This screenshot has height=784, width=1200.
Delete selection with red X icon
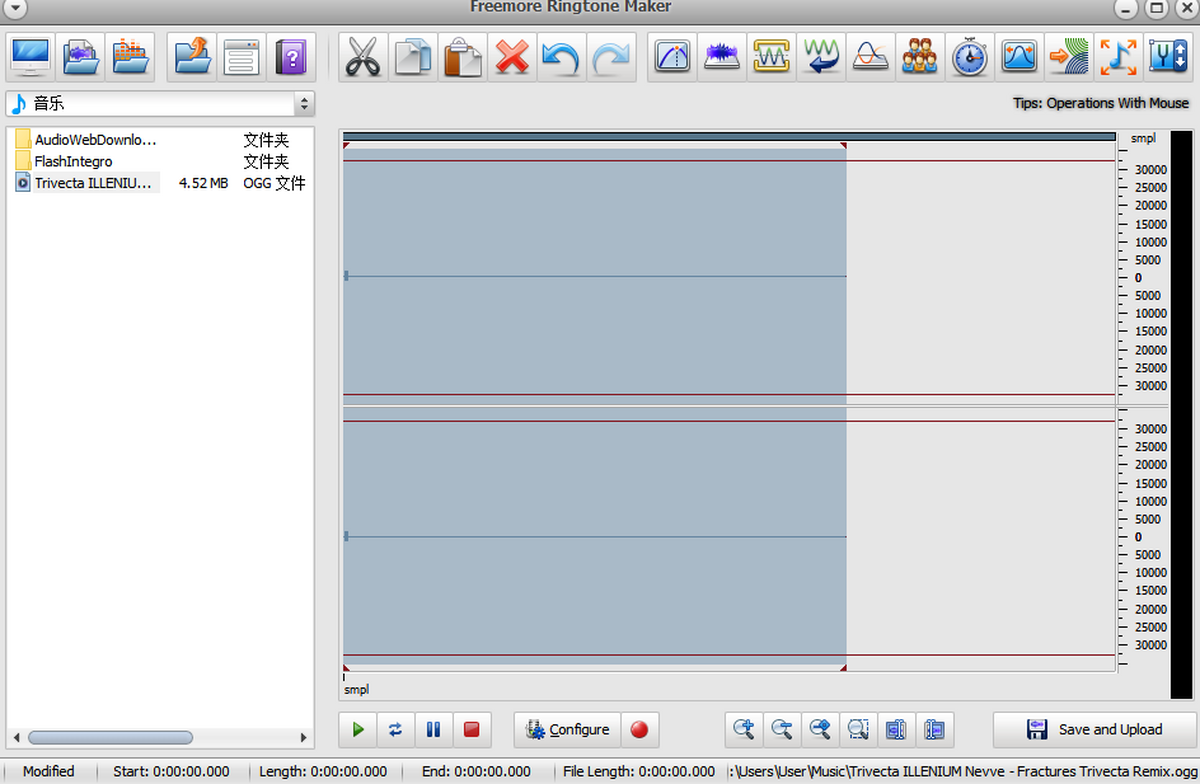[512, 56]
